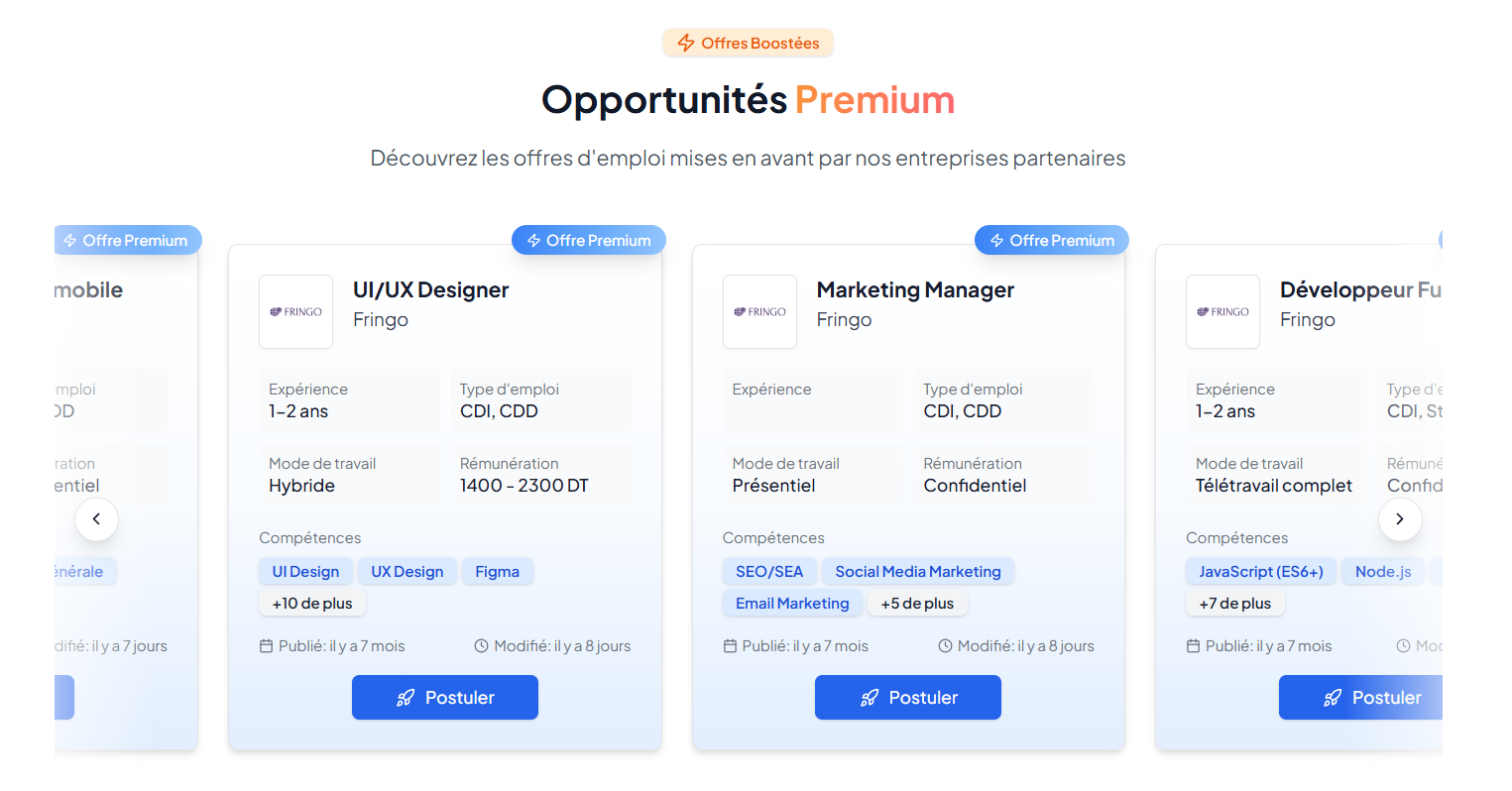Click the Fringo logo on UI/UX Designer card
Image resolution: width=1512 pixels, height=791 pixels.
click(x=295, y=312)
